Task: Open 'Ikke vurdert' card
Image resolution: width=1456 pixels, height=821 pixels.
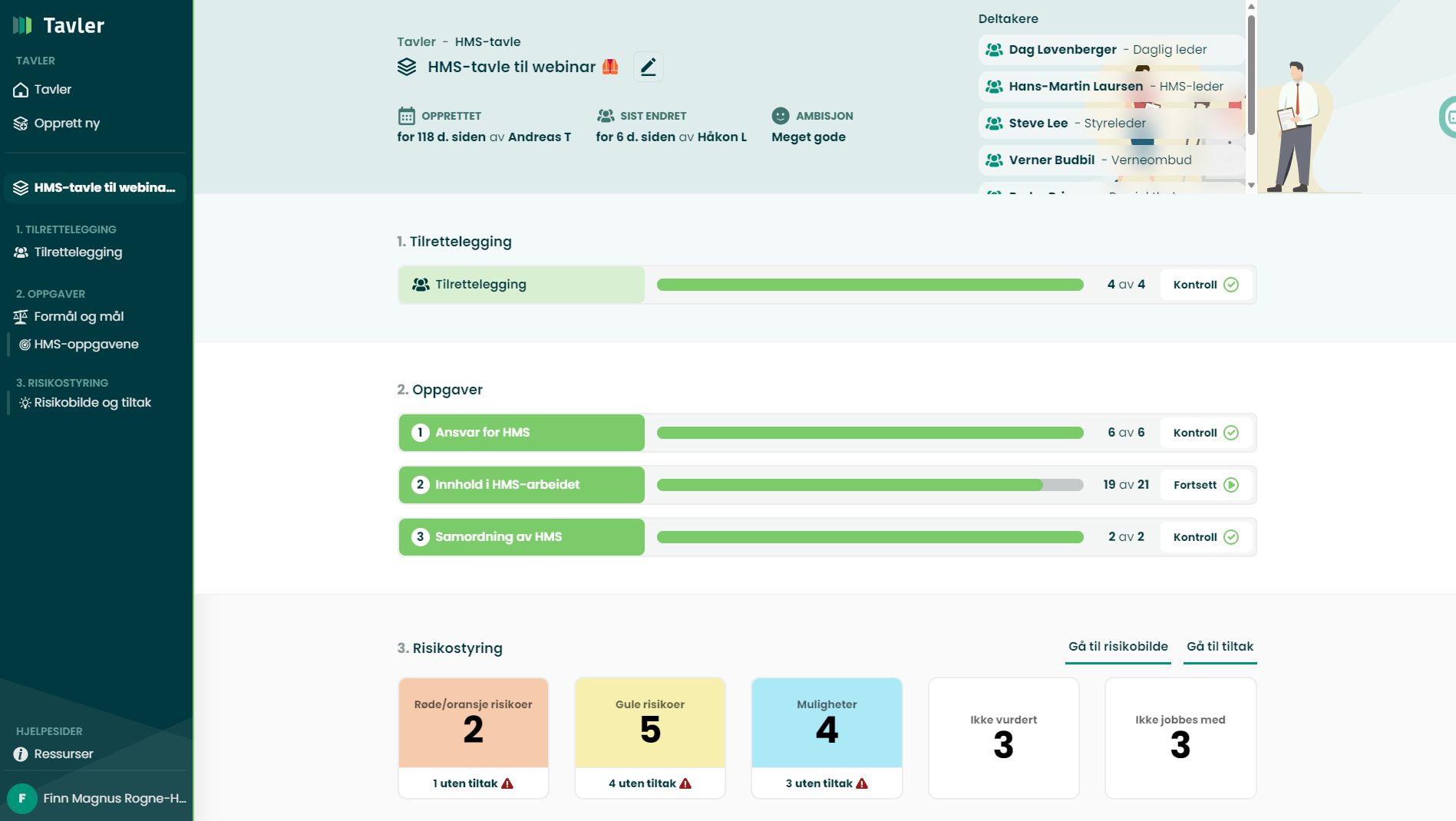Action: point(1003,738)
